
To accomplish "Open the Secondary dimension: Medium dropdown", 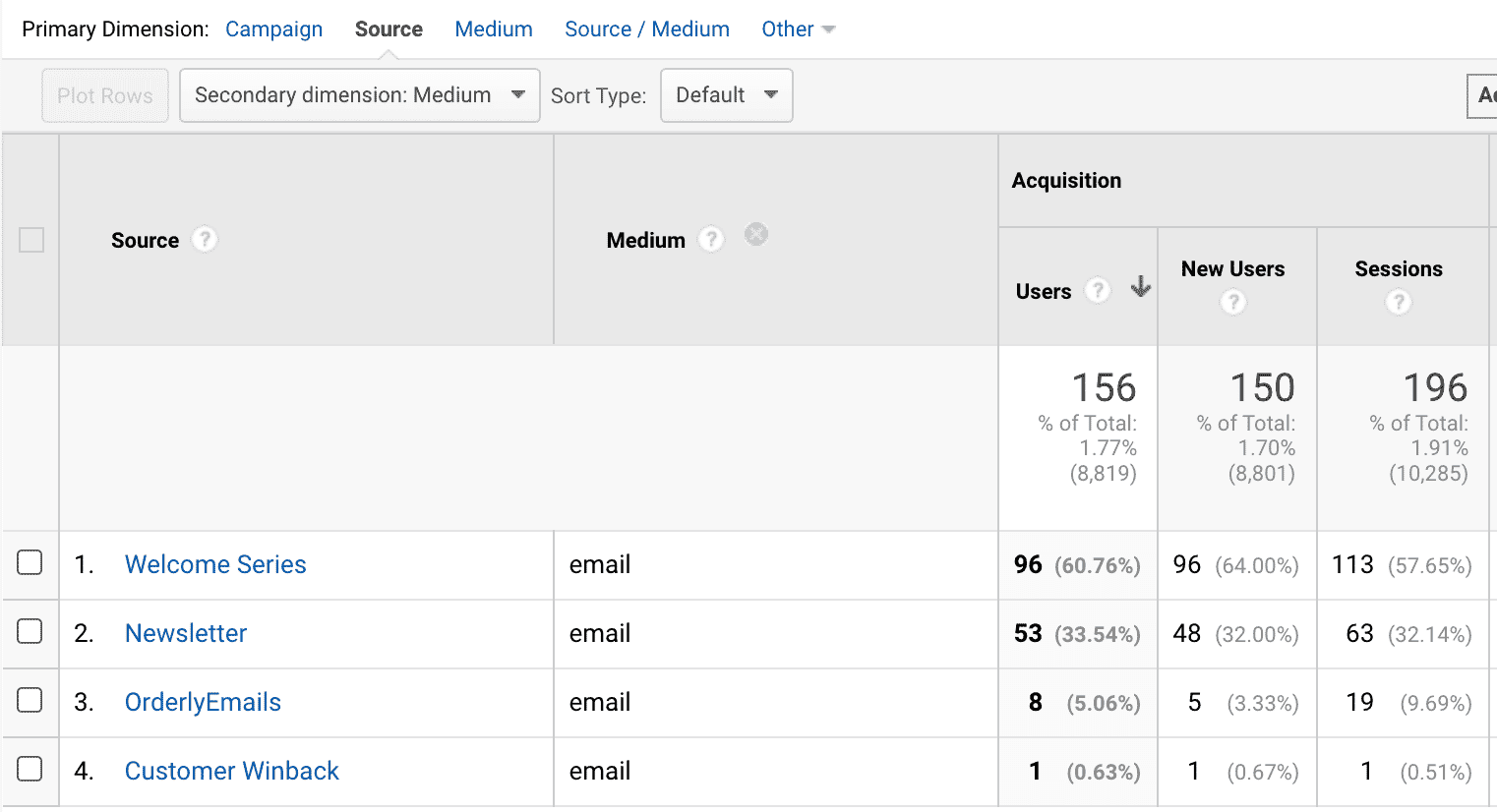I will pyautogui.click(x=359, y=95).
